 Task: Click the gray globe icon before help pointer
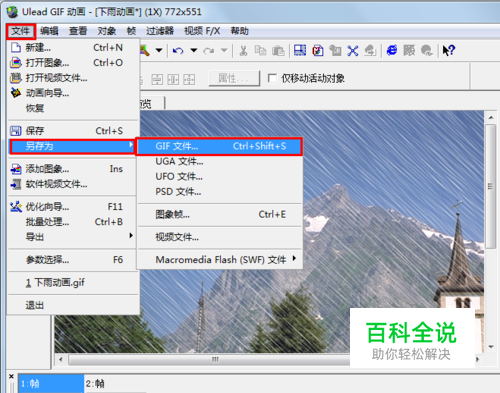tap(426, 51)
